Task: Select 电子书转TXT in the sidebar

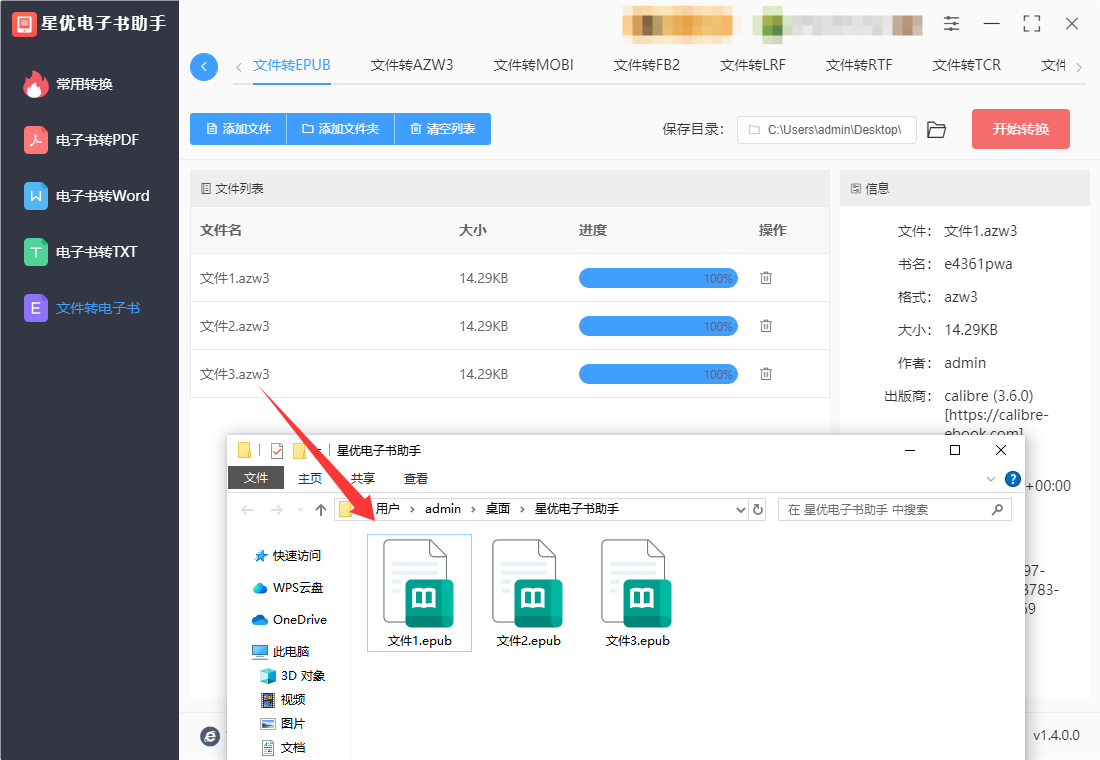Action: [81, 252]
